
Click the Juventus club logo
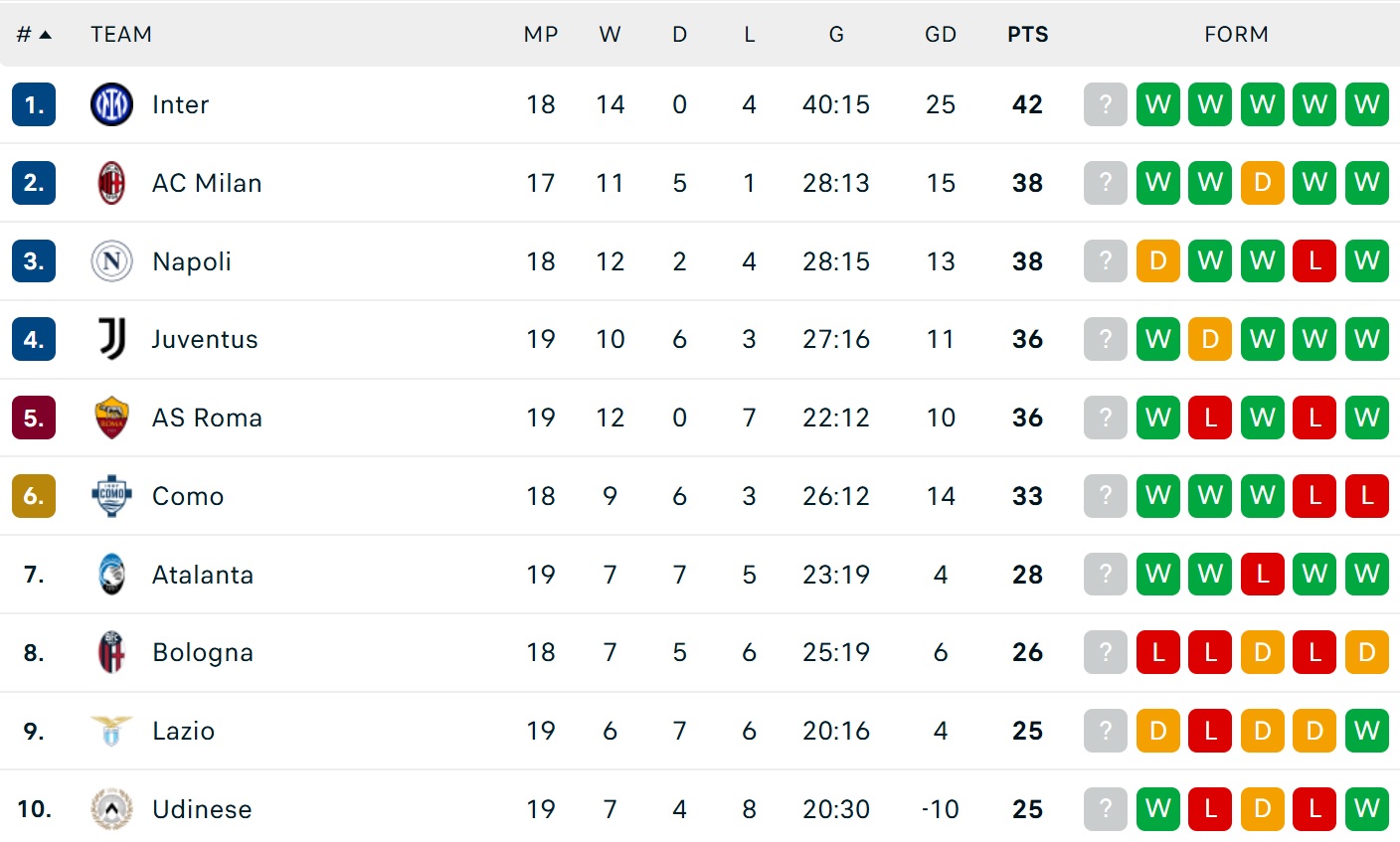[111, 339]
